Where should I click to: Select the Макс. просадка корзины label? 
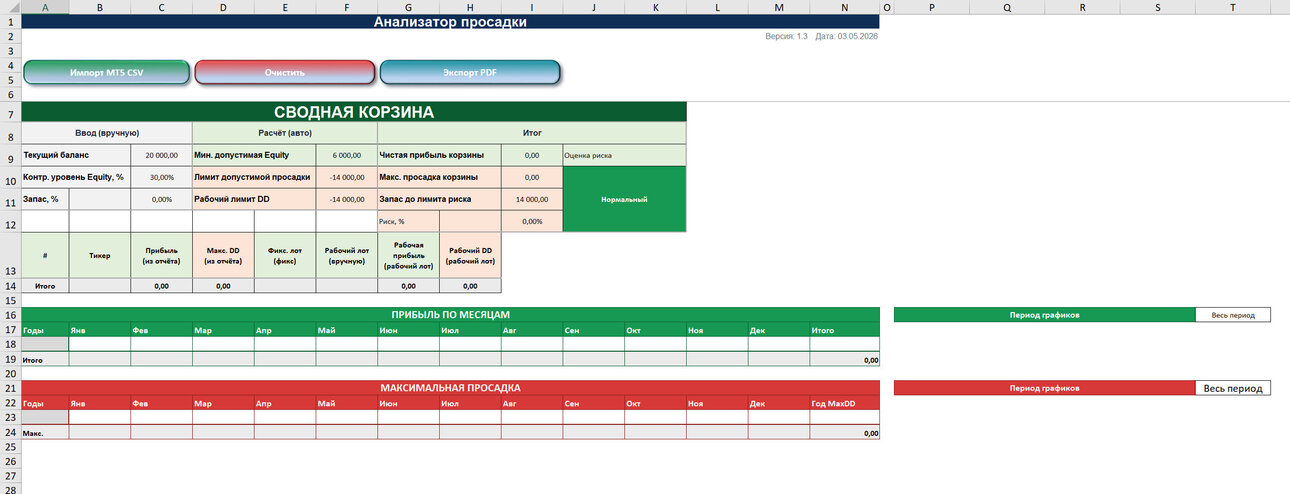coord(439,177)
